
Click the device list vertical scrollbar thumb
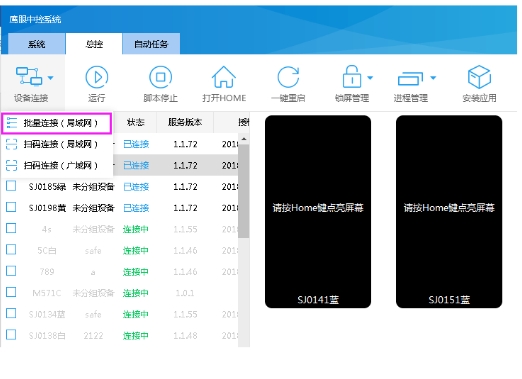(244, 191)
